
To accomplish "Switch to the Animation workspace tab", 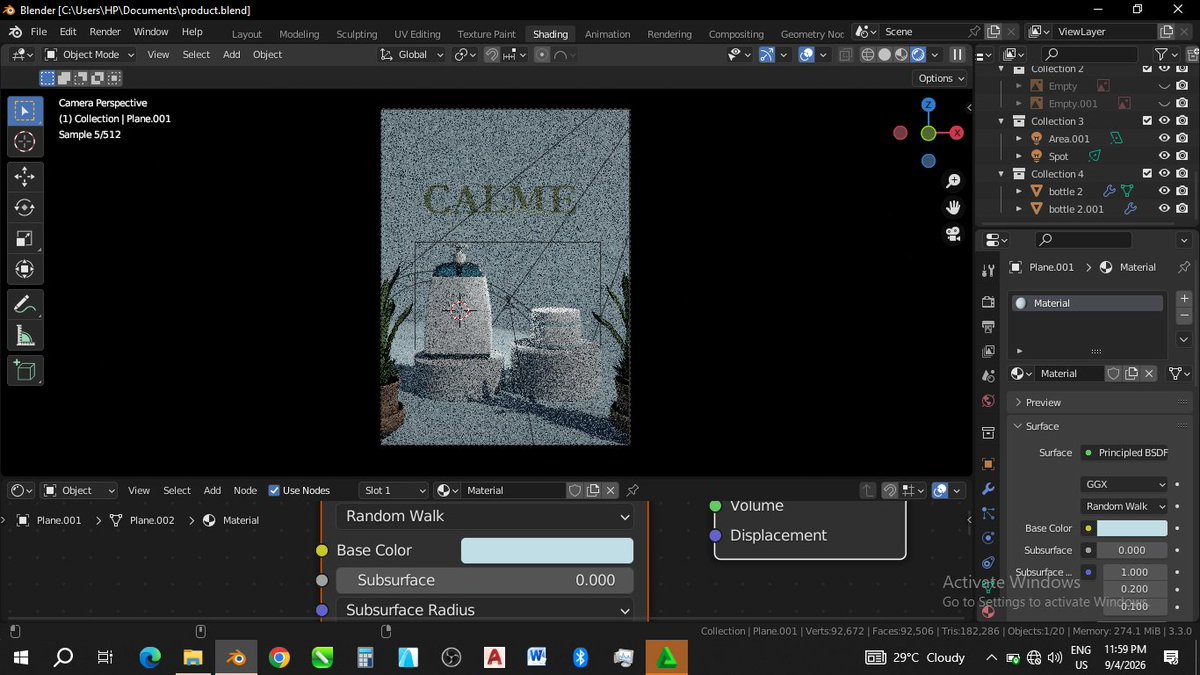I will pos(608,34).
